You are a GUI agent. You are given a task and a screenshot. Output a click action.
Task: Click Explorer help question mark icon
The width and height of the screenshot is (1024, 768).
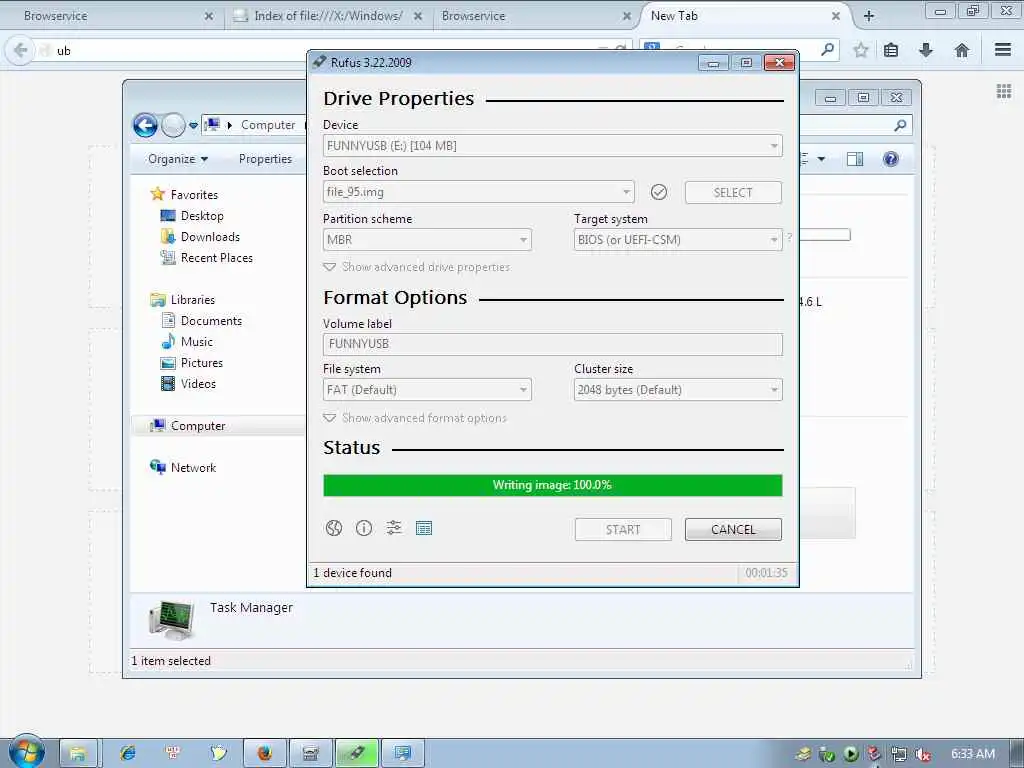point(891,159)
